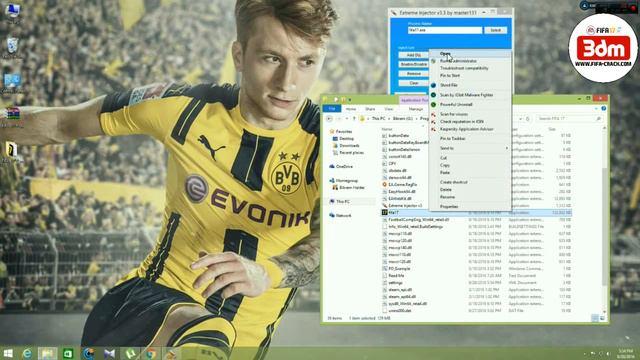Click the refresh button near address bar

(x=527, y=119)
